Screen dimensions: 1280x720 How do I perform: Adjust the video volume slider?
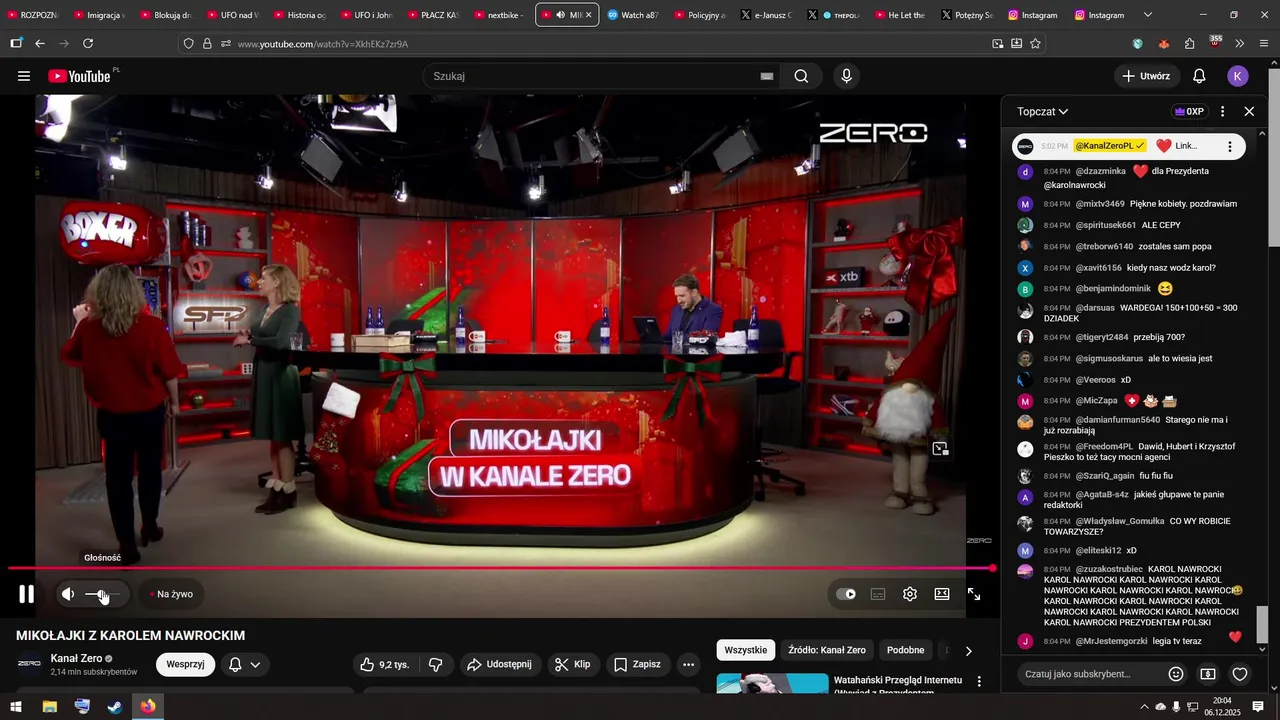coord(103,594)
